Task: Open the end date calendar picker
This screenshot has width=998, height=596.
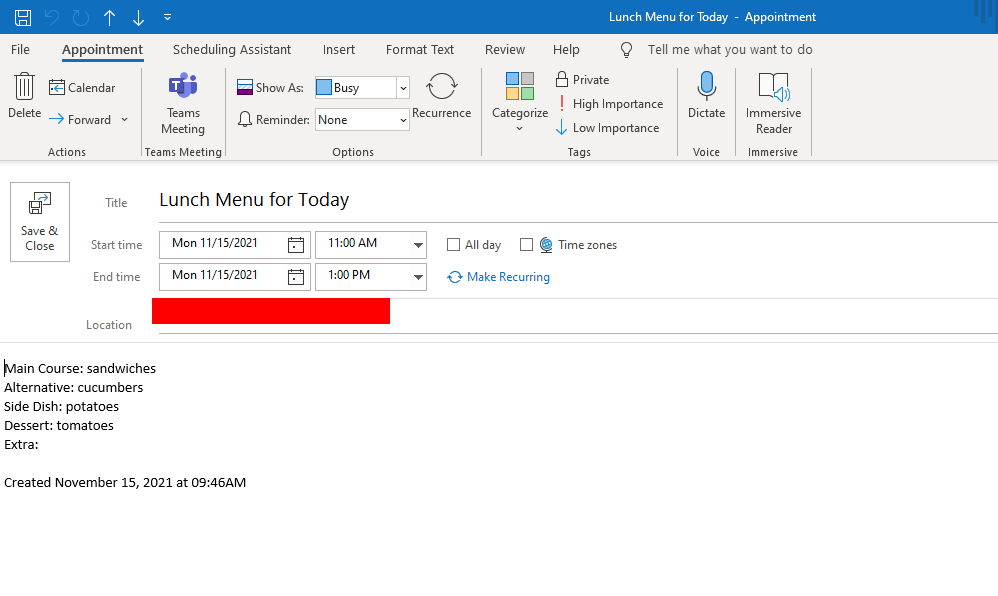Action: (x=295, y=277)
